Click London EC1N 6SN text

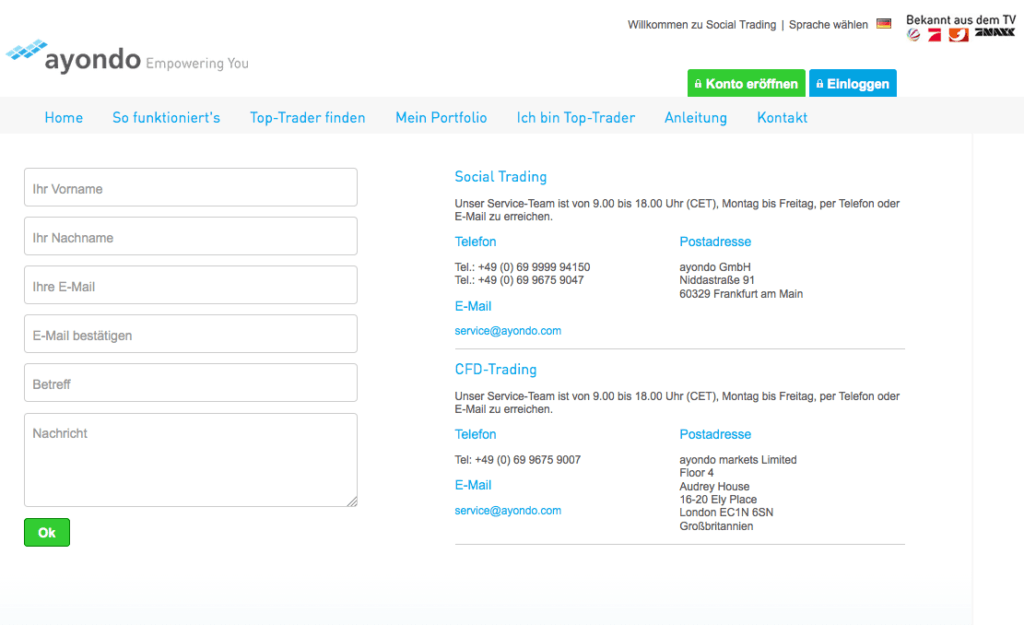pyautogui.click(x=726, y=513)
